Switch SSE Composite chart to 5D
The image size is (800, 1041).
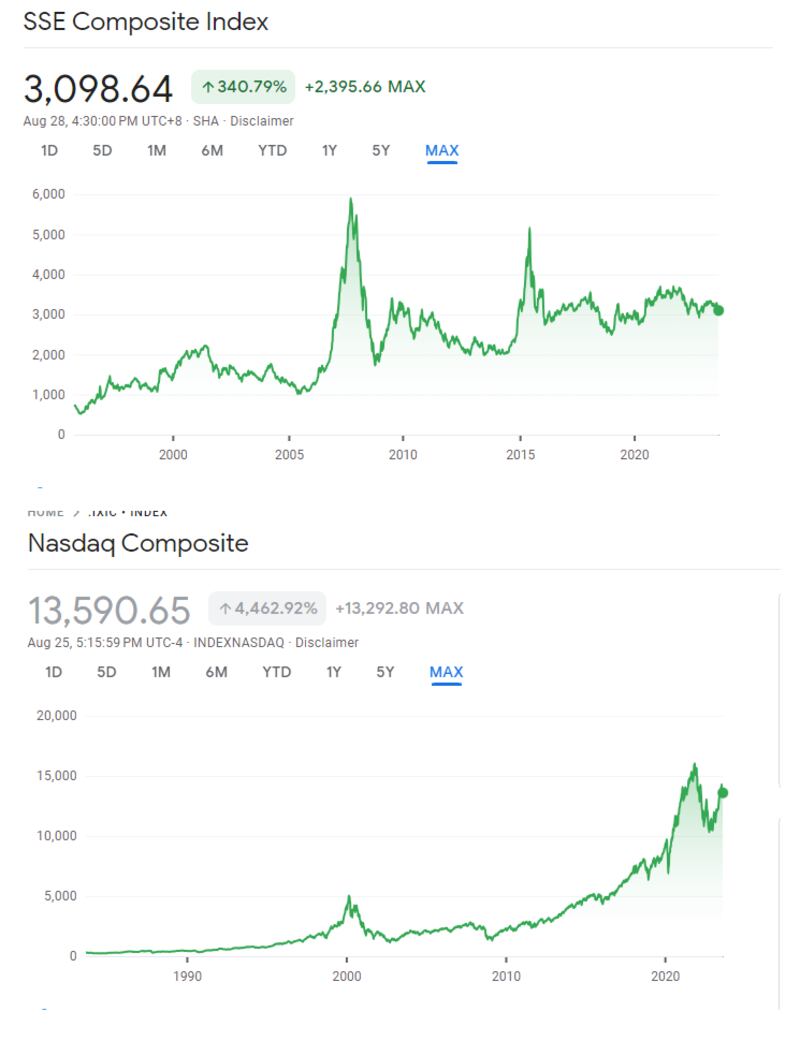pos(102,151)
